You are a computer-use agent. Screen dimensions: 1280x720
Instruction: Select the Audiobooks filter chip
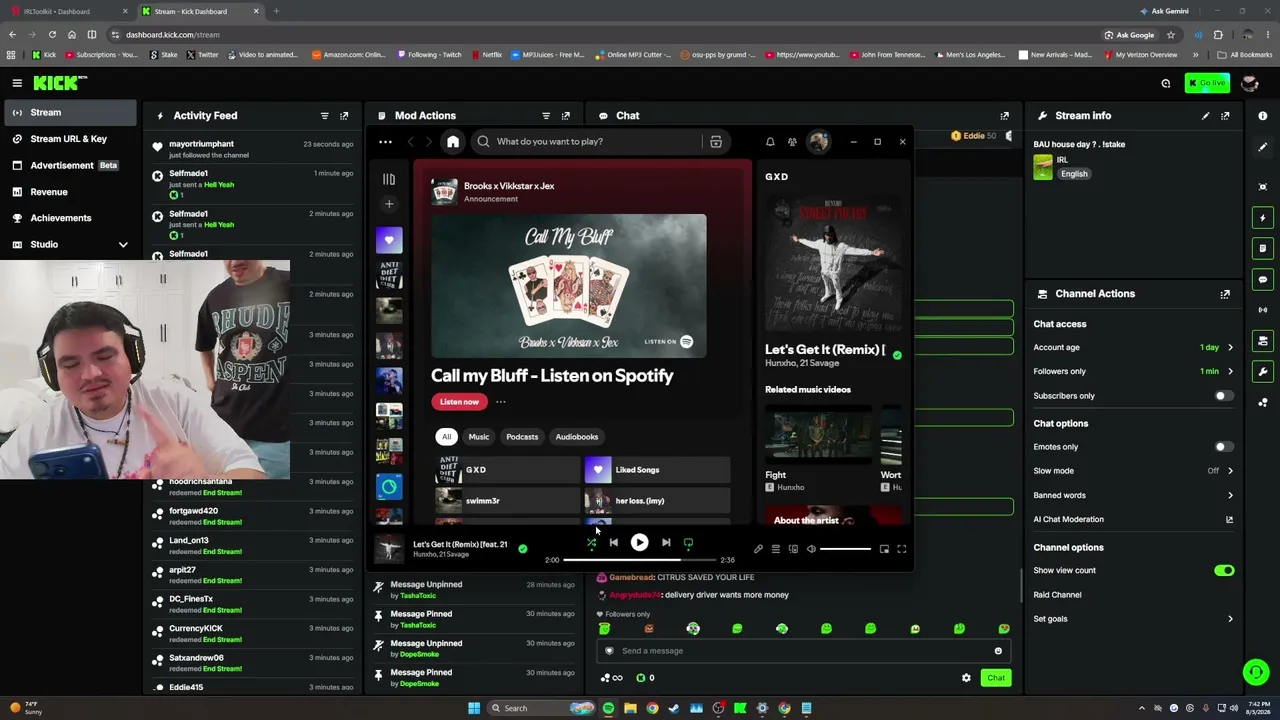(577, 437)
